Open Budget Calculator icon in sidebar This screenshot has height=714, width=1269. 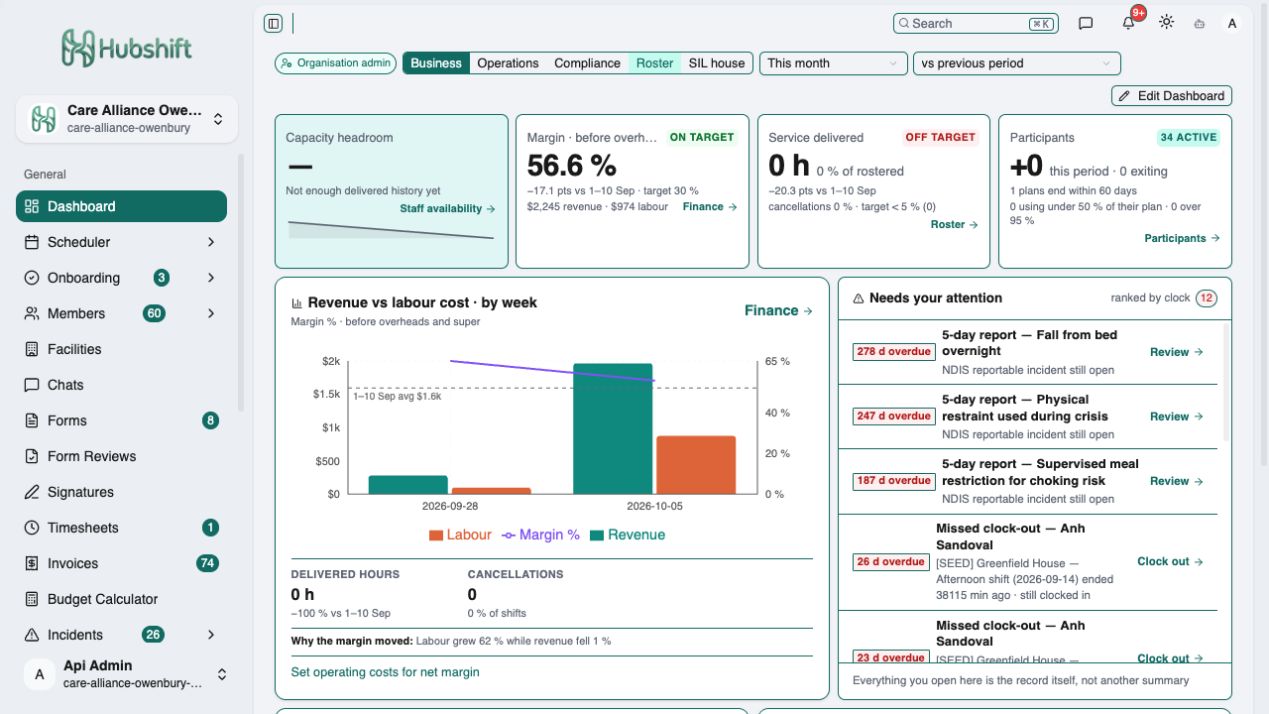pos(31,599)
